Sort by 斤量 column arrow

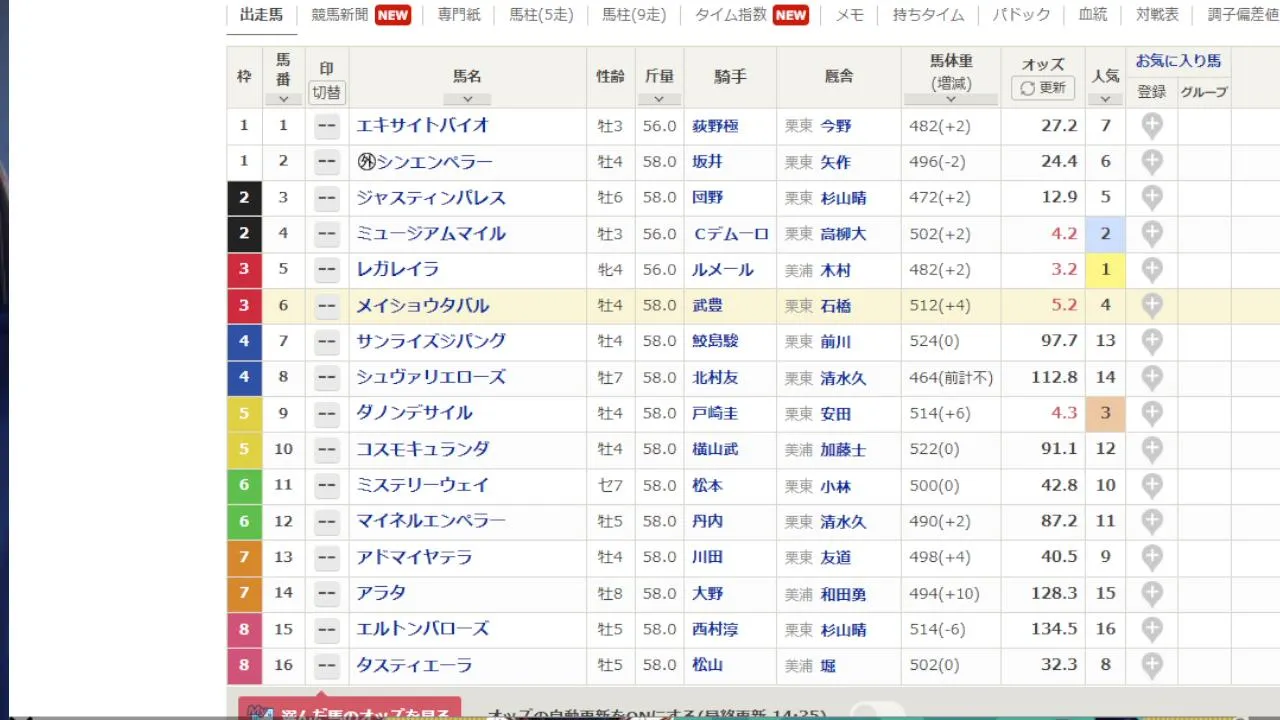point(659,99)
